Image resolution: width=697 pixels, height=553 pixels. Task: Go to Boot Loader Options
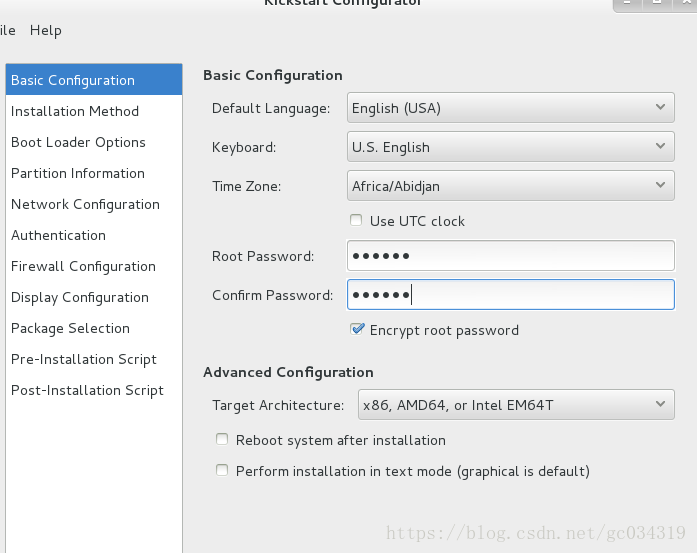pyautogui.click(x=78, y=142)
